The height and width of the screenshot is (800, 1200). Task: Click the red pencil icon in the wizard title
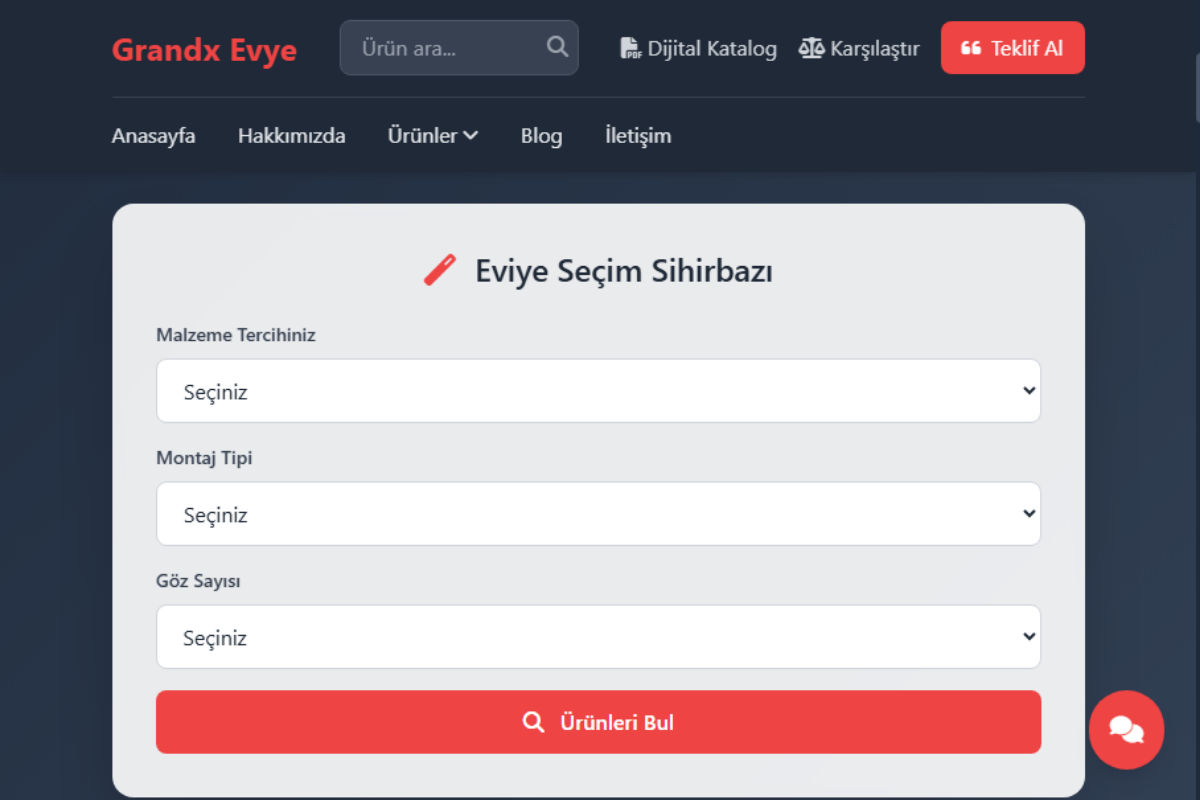click(439, 268)
